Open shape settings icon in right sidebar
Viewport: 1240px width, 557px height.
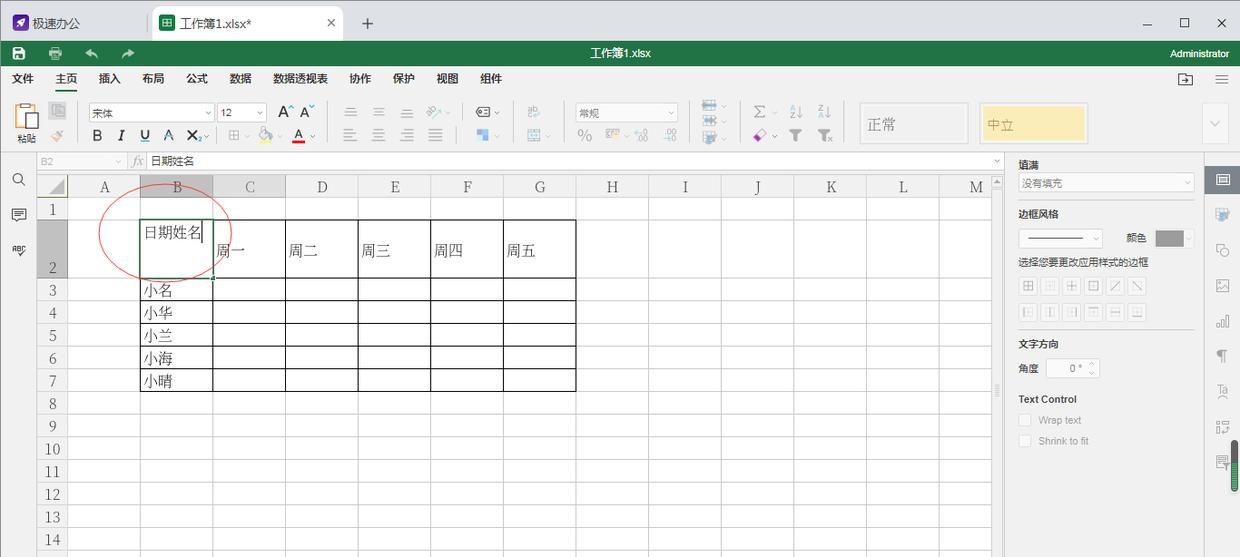point(1222,250)
